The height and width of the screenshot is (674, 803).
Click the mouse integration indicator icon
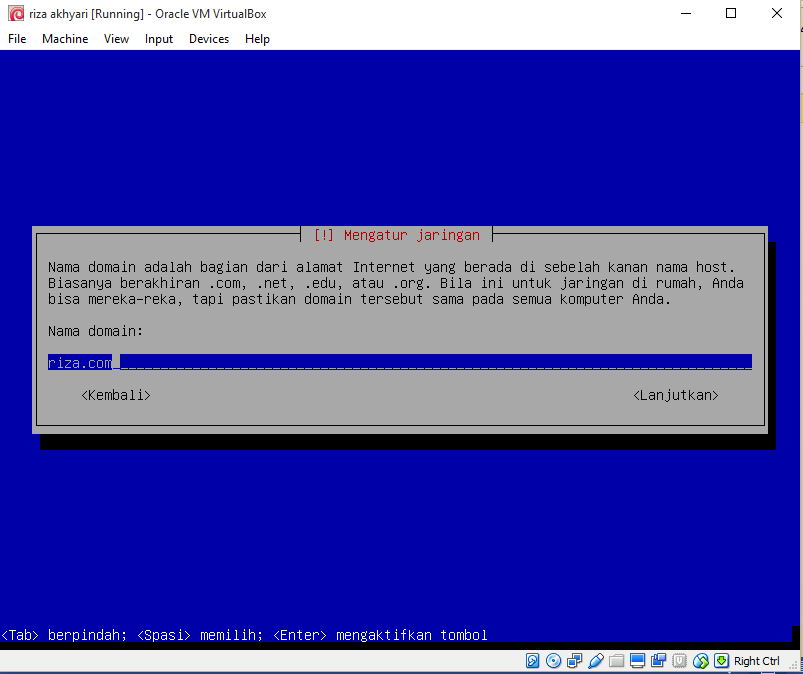coord(700,661)
